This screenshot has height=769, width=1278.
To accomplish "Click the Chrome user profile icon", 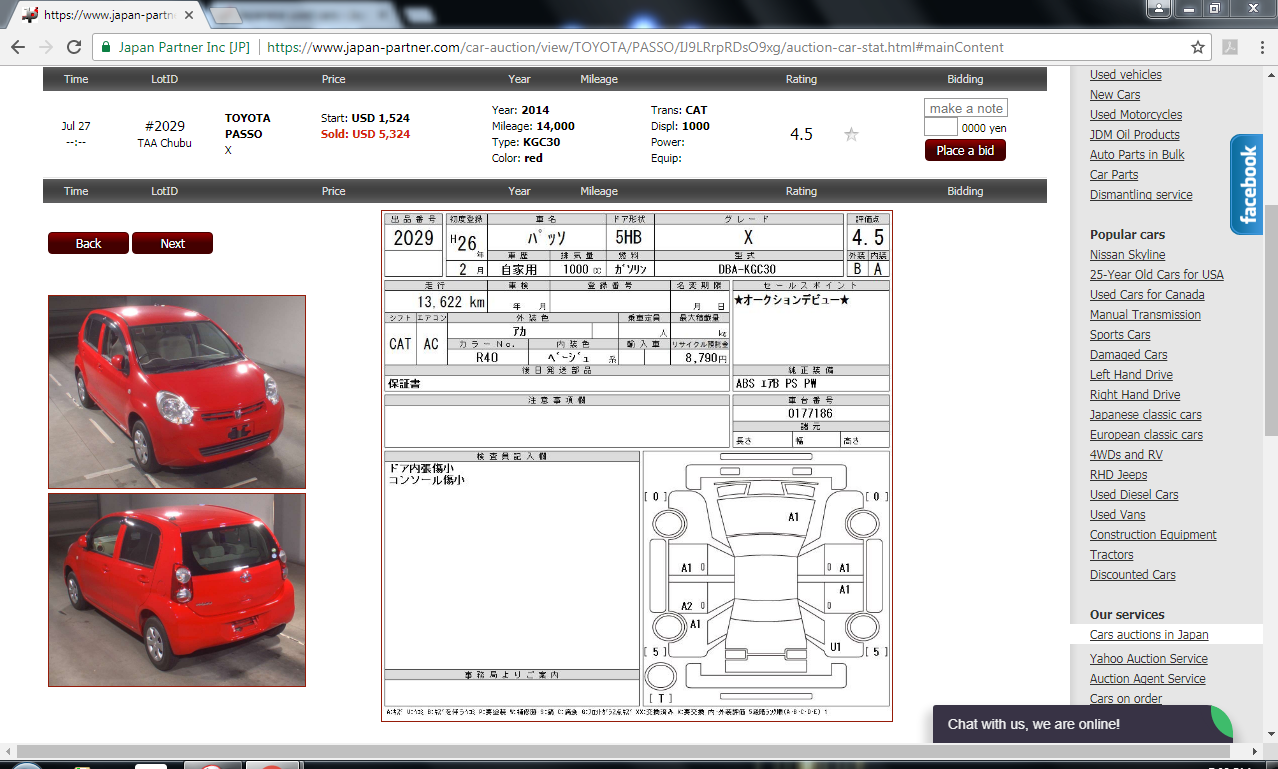I will coord(1158,8).
